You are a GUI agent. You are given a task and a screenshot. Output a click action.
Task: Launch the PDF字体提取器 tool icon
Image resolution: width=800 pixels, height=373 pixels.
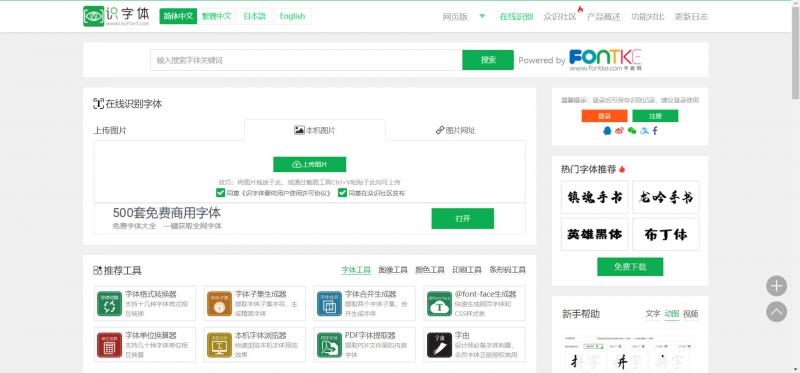[x=329, y=345]
